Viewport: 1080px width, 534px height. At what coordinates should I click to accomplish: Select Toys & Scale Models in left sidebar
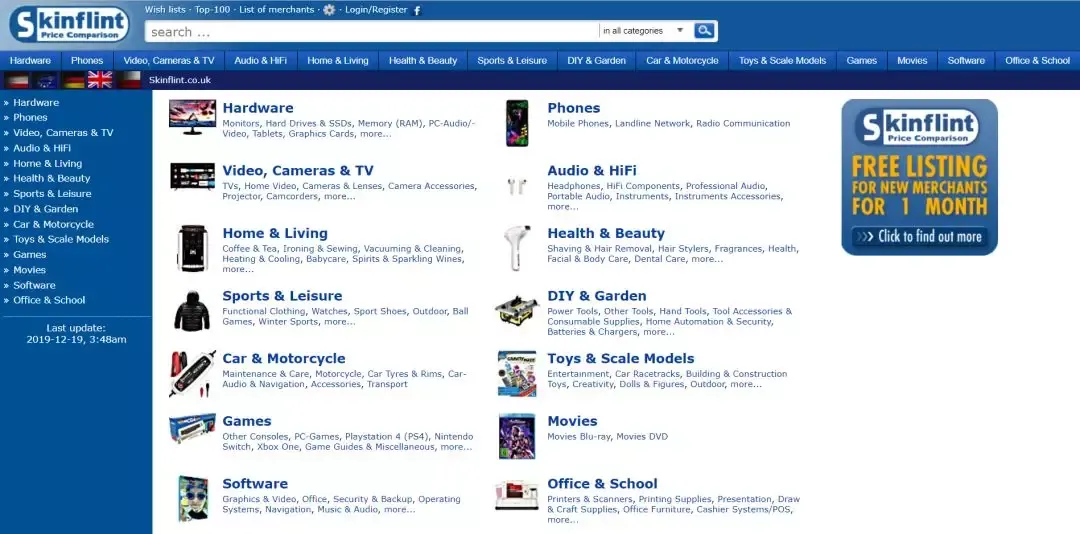click(x=61, y=239)
